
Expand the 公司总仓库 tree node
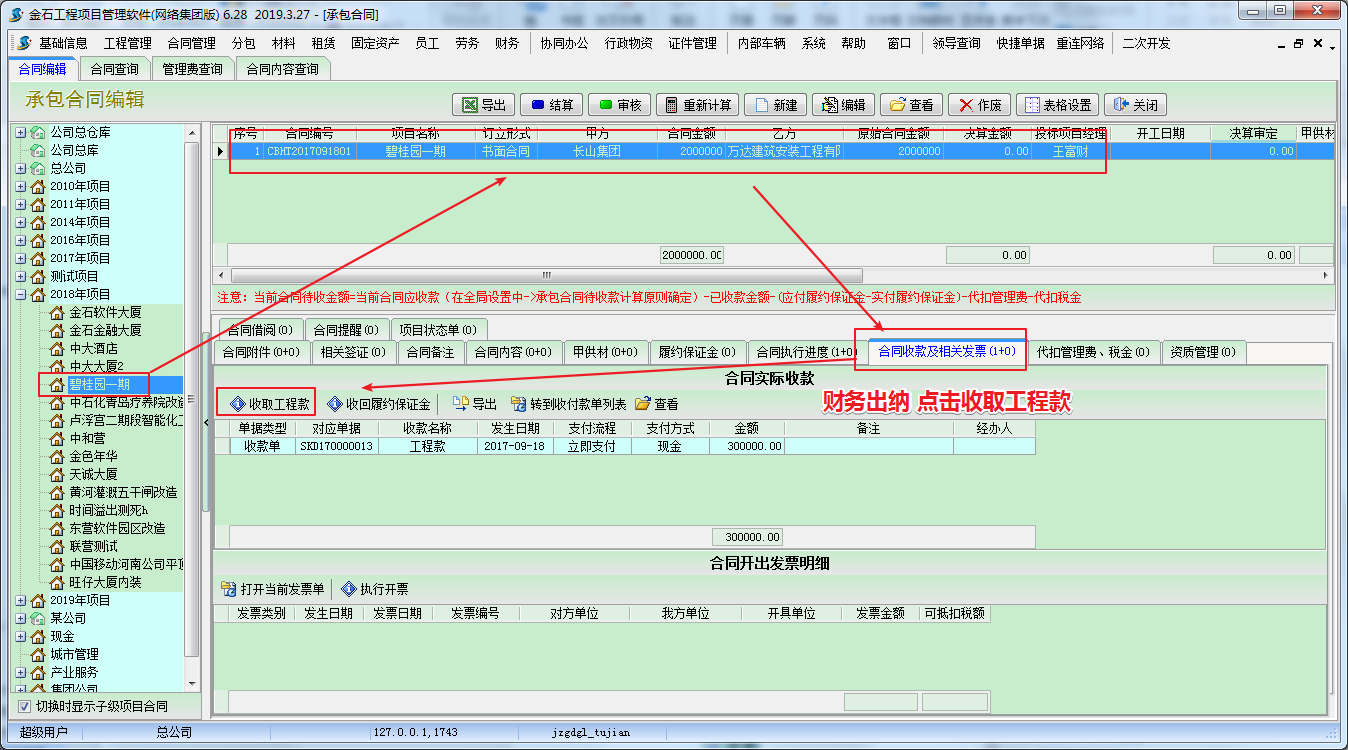point(21,132)
